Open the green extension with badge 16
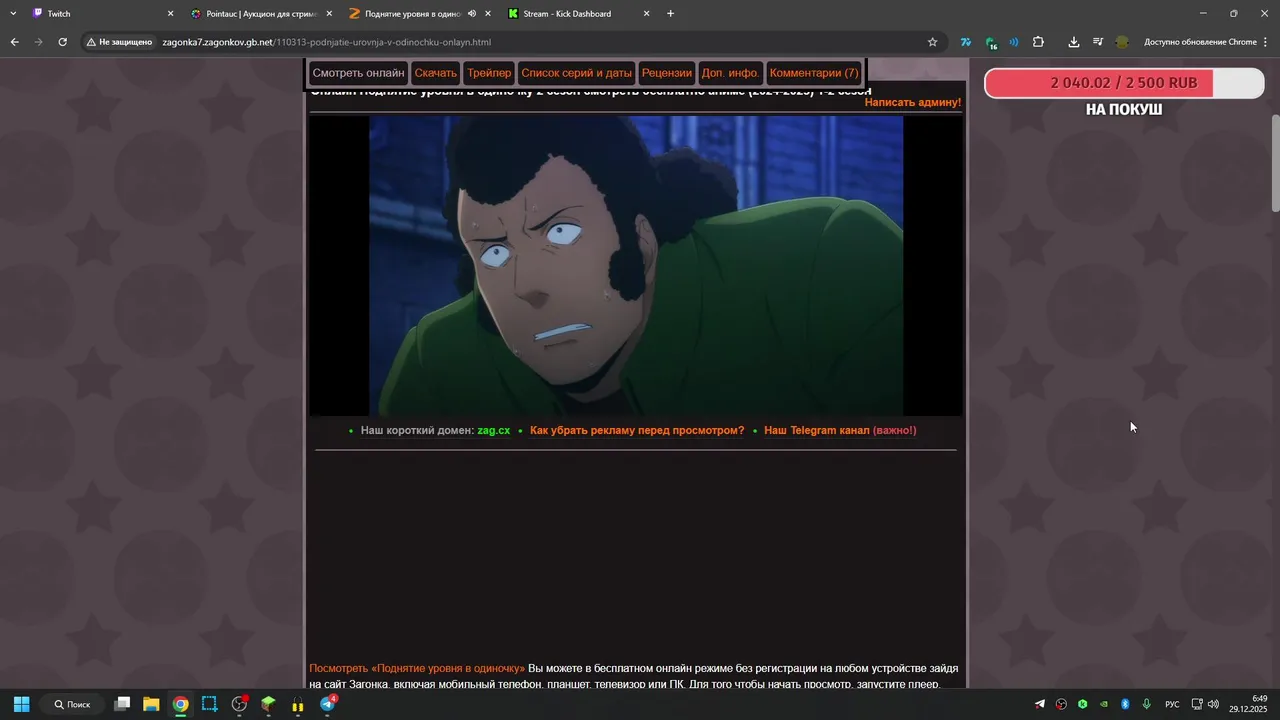The width and height of the screenshot is (1280, 720). click(x=990, y=42)
